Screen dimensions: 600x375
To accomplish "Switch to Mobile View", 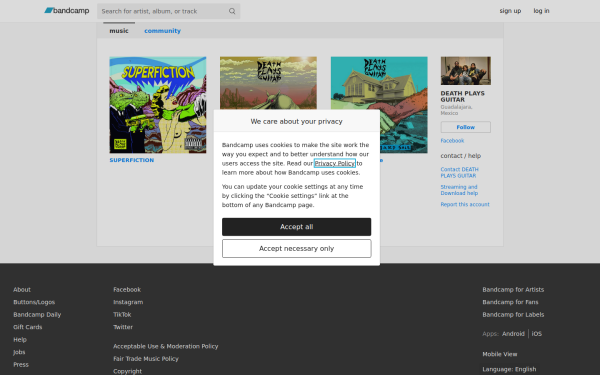I will pos(499,354).
